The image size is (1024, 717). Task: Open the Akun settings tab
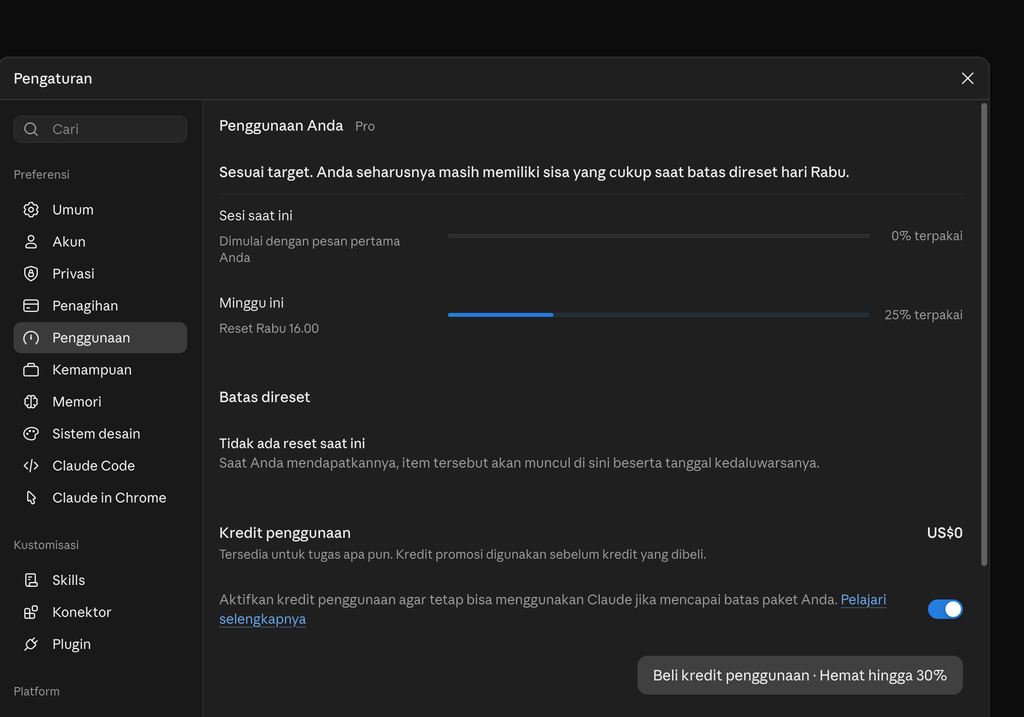pos(100,242)
